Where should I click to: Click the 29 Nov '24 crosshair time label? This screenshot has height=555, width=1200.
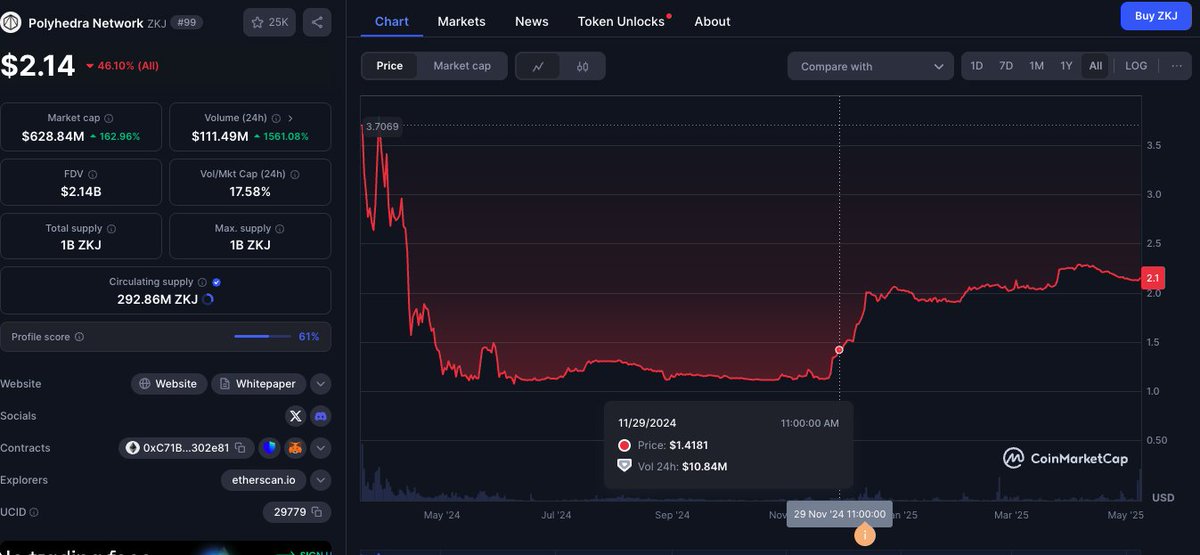[x=840, y=514]
